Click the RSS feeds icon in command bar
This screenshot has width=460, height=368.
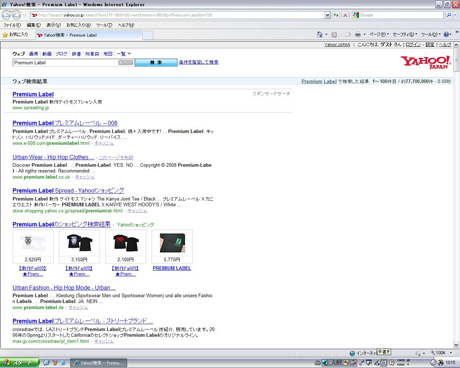click(x=334, y=34)
